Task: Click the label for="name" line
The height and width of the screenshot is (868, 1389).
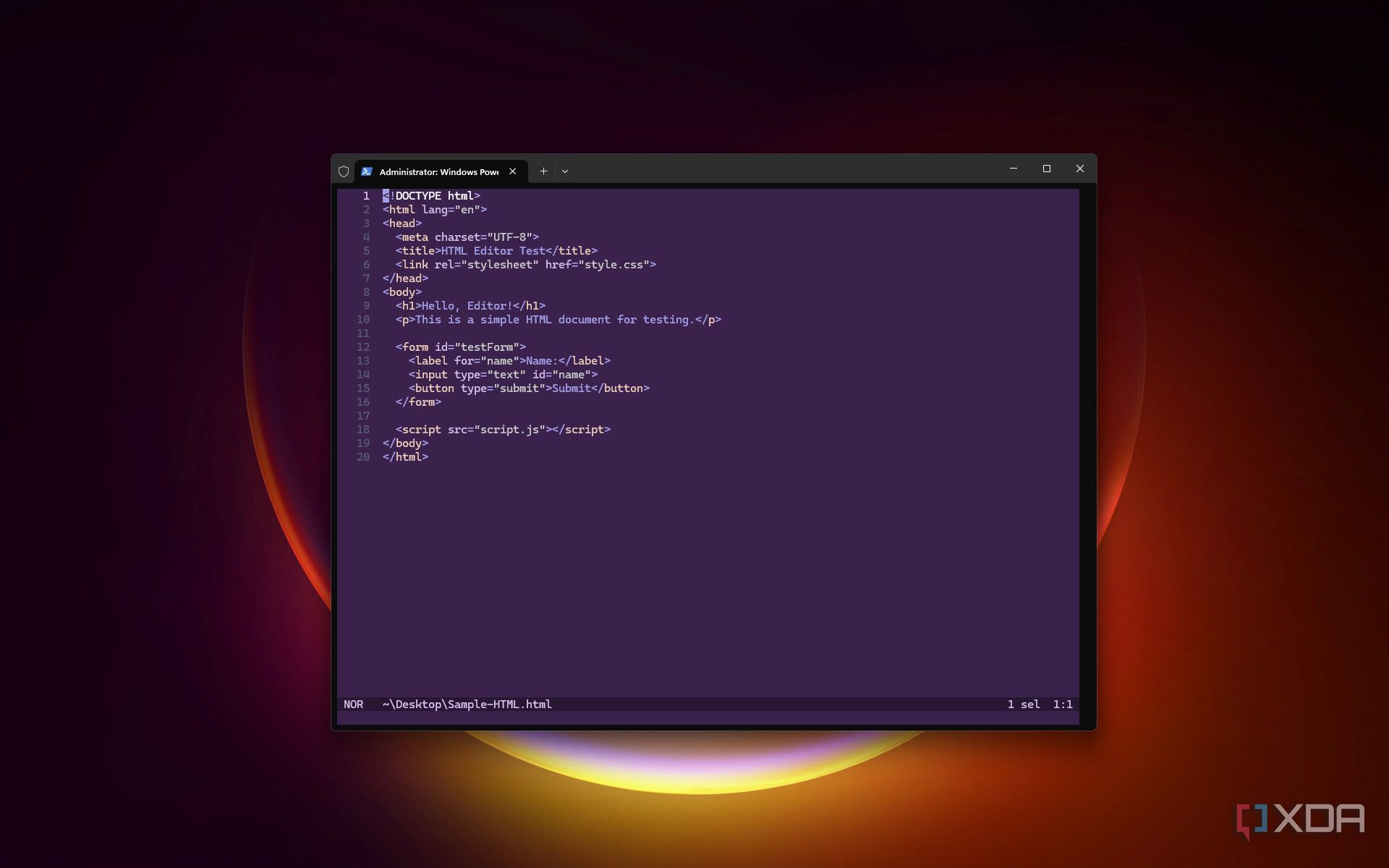Action: coord(510,361)
